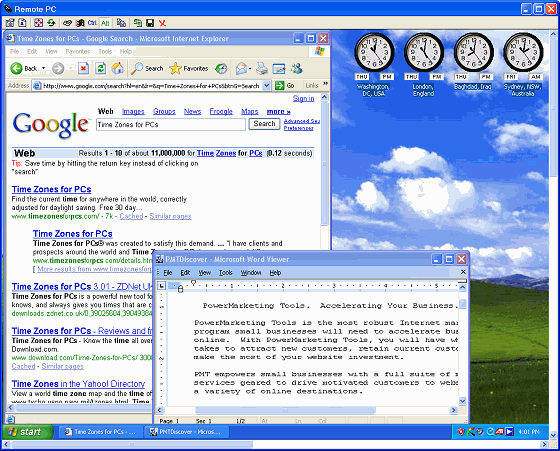Click the Print icon in Internet Explorer toolbar
Screen dimensions: 560x451
[262, 68]
